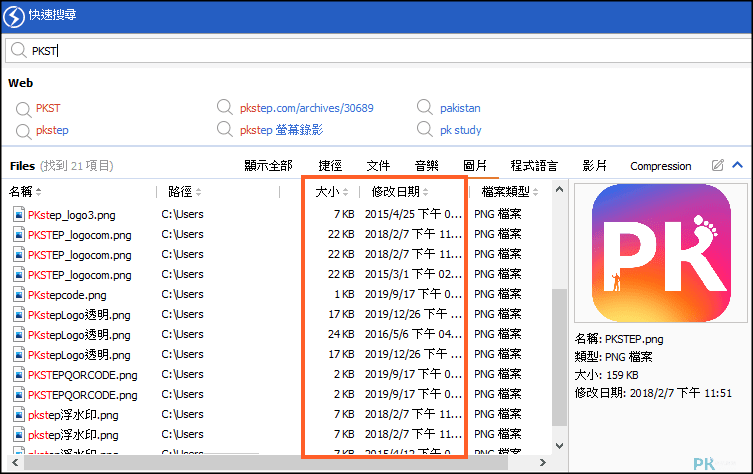Click C:\Users path of PKstepcode.png
Viewport: 753px width, 474px height.
(182, 294)
